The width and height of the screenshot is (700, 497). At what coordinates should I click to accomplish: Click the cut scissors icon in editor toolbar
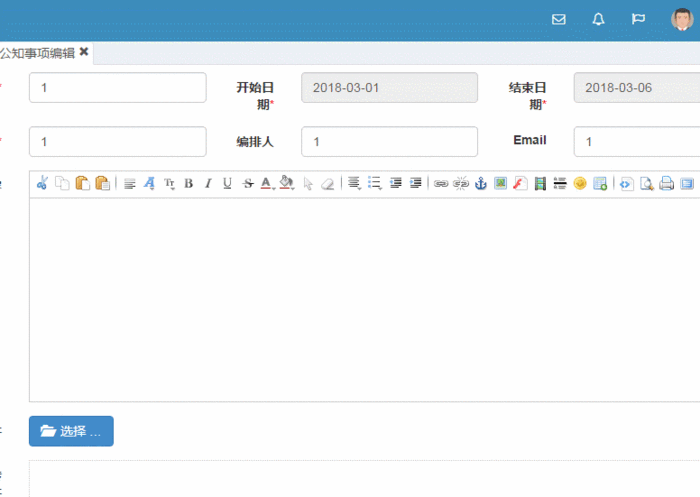click(x=42, y=183)
